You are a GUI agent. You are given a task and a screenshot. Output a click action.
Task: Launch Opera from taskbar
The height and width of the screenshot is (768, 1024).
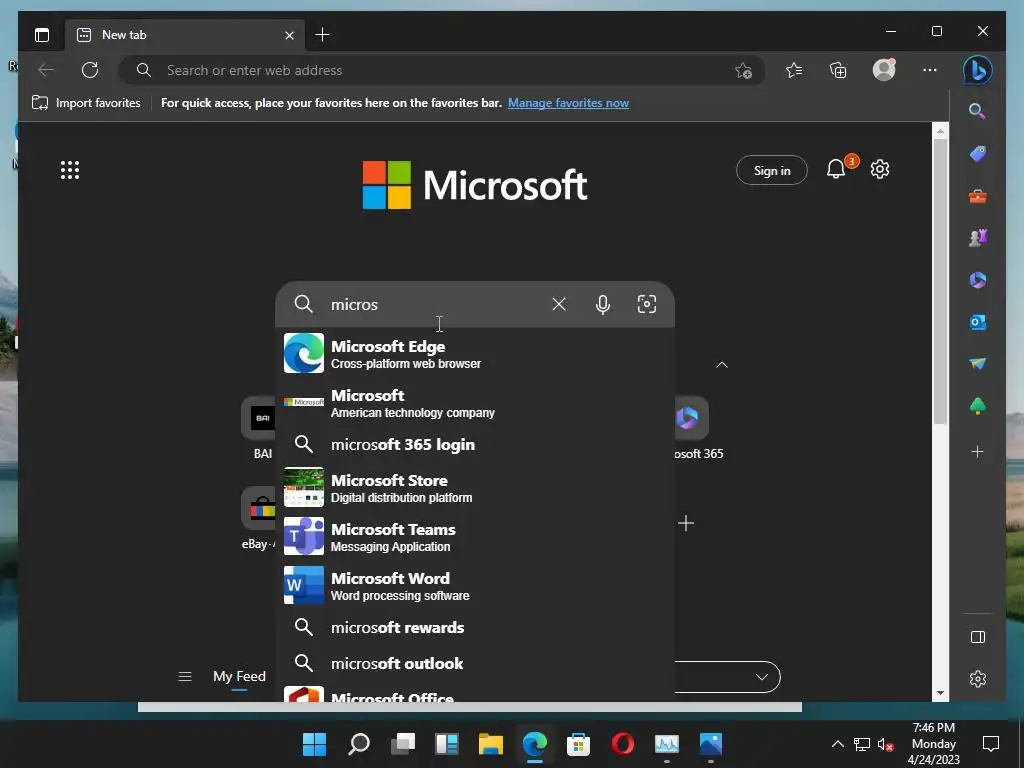pos(622,744)
